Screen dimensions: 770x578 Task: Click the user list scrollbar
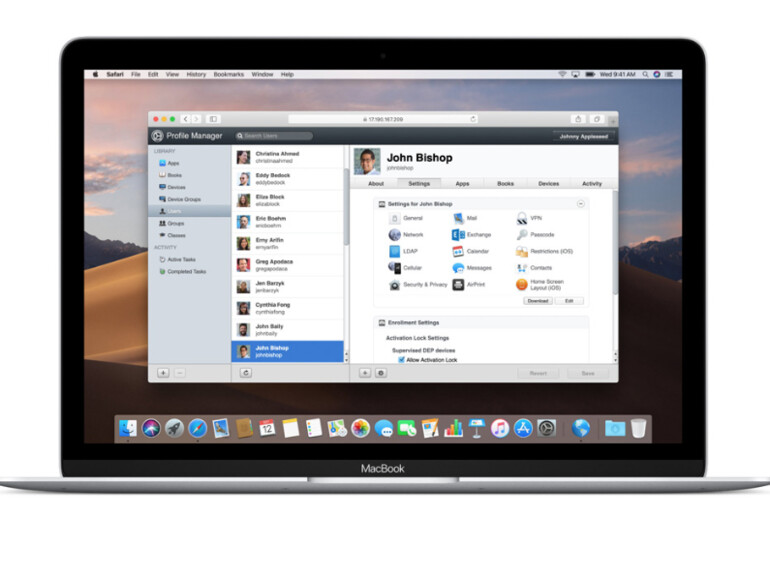(346, 206)
